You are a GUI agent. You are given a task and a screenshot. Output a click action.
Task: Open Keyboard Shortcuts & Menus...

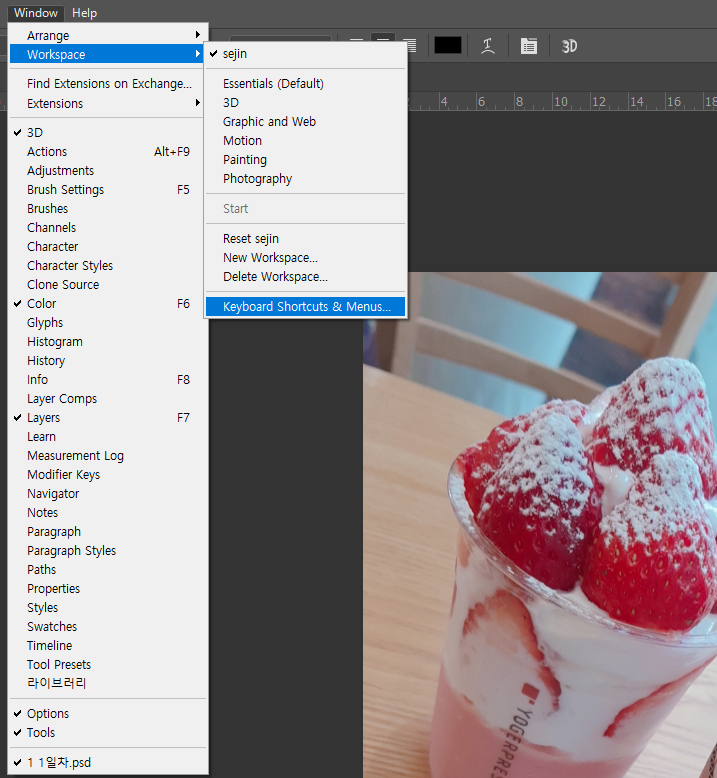[306, 307]
